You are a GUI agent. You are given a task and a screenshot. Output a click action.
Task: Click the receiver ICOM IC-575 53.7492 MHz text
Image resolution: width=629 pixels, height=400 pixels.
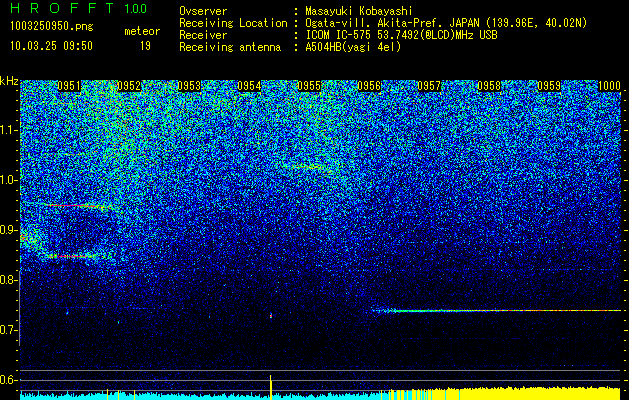tap(401, 35)
